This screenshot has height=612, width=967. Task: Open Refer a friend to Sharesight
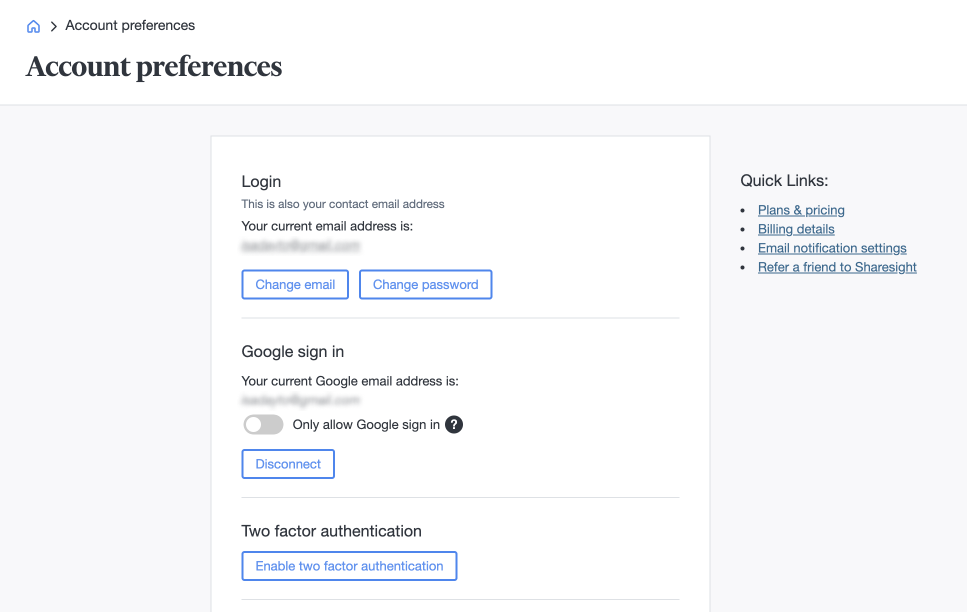pyautogui.click(x=836, y=267)
